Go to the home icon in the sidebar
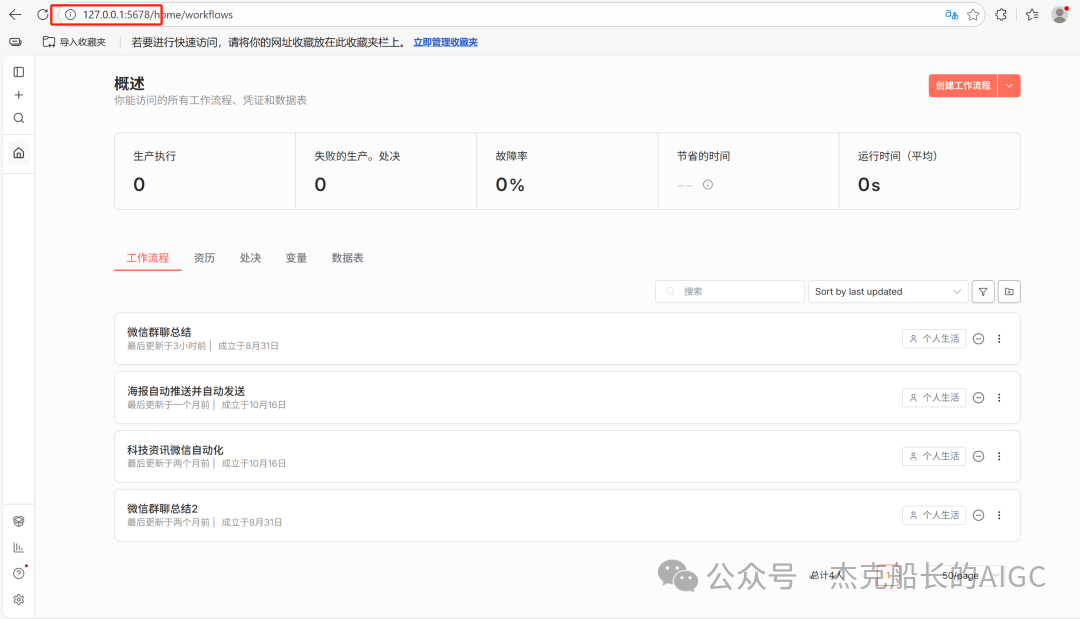Image resolution: width=1080 pixels, height=619 pixels. [19, 153]
